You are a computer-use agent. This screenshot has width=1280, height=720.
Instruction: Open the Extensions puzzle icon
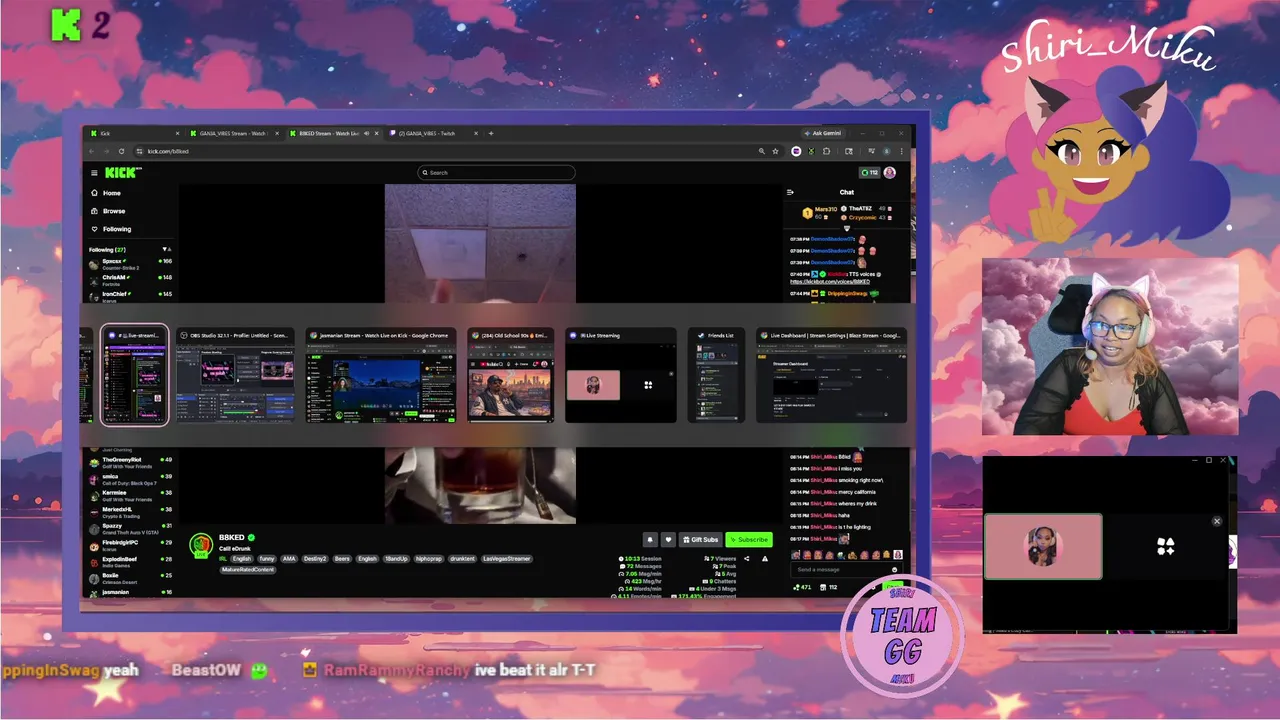click(x=827, y=151)
